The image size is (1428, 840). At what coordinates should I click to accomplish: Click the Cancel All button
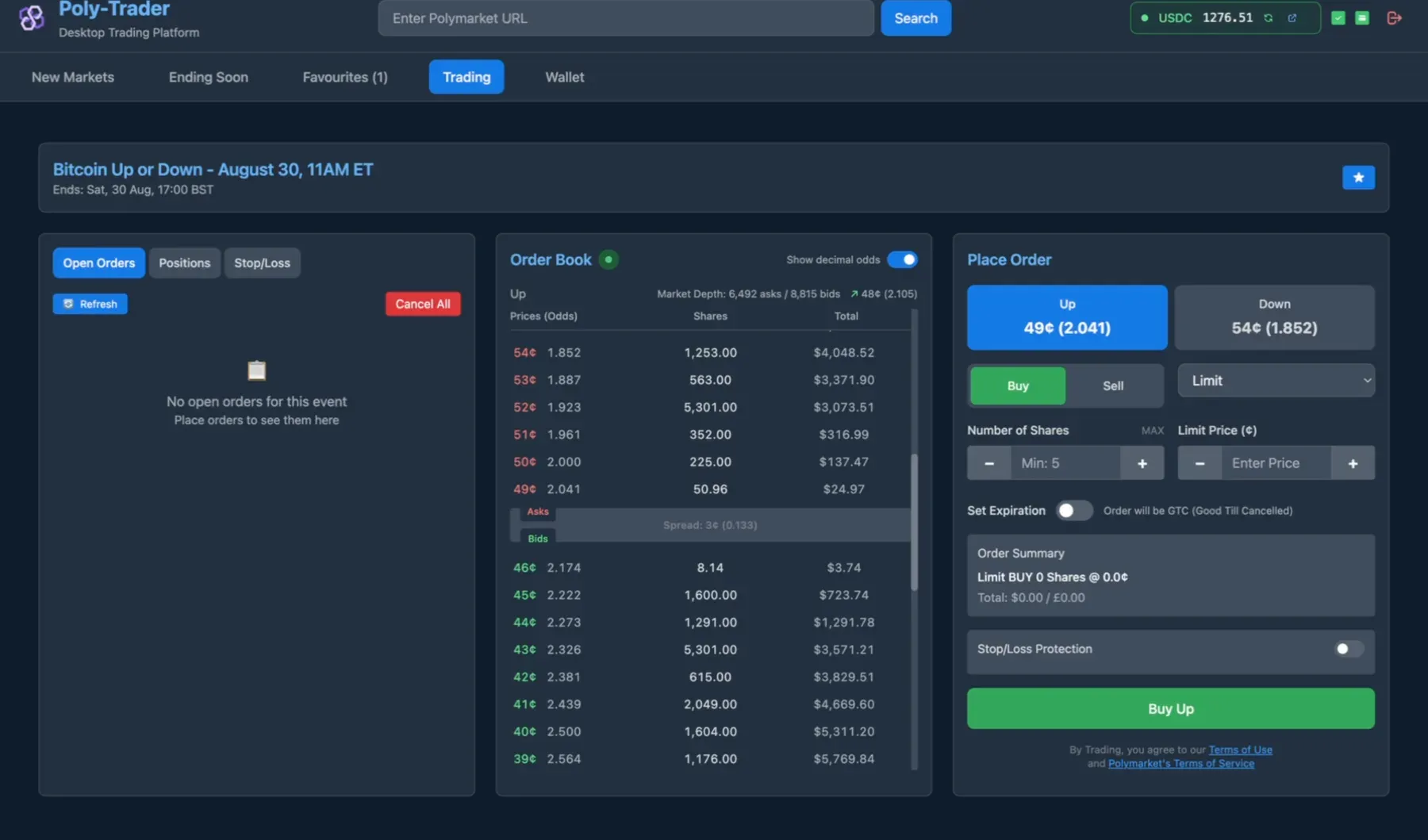coord(423,304)
